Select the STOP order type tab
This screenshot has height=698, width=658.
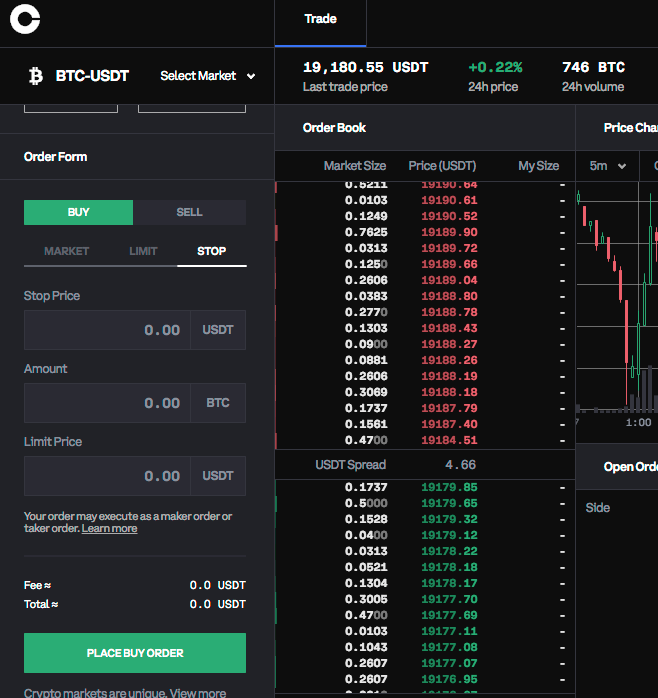(x=211, y=251)
